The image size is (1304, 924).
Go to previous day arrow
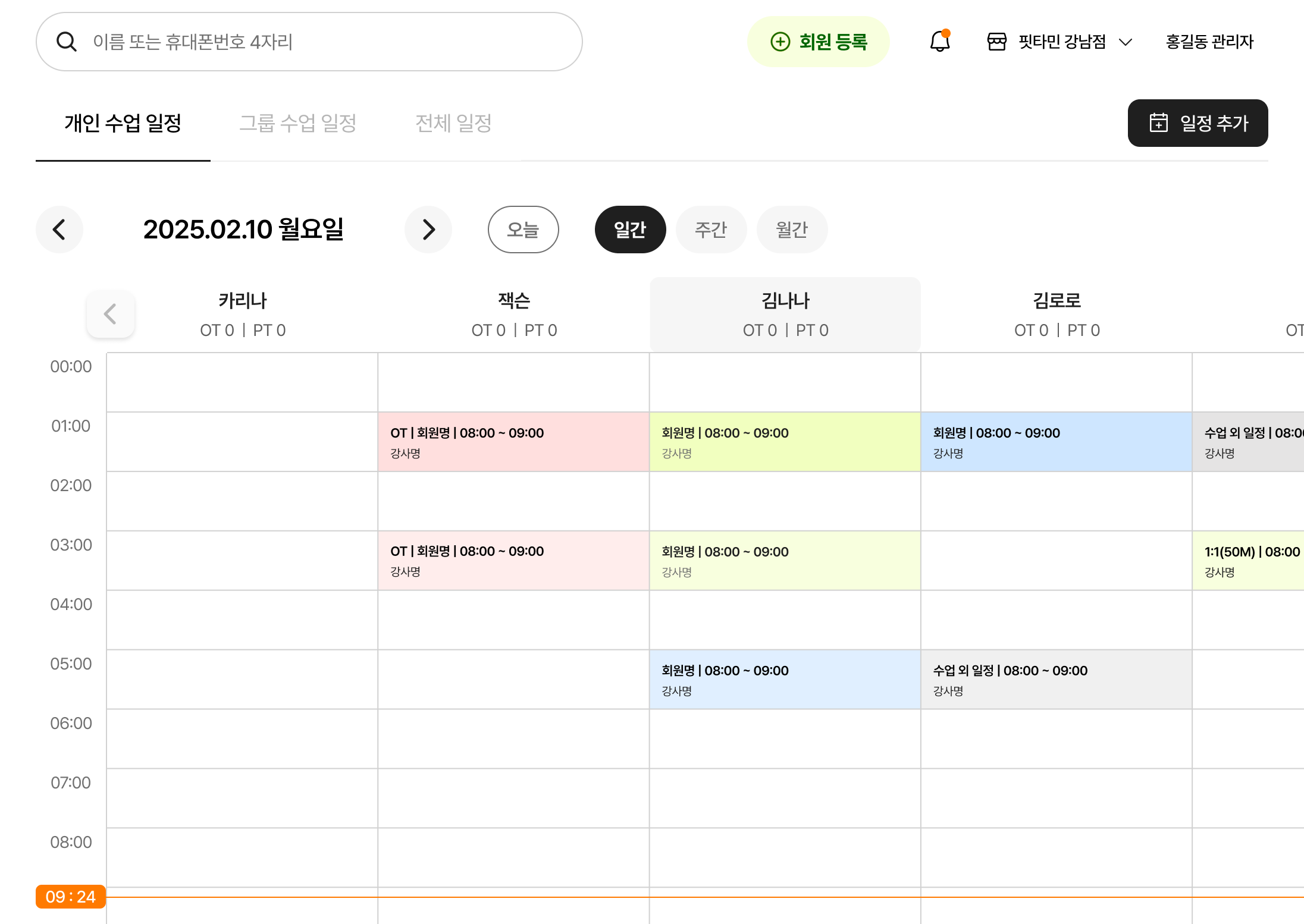tap(59, 230)
